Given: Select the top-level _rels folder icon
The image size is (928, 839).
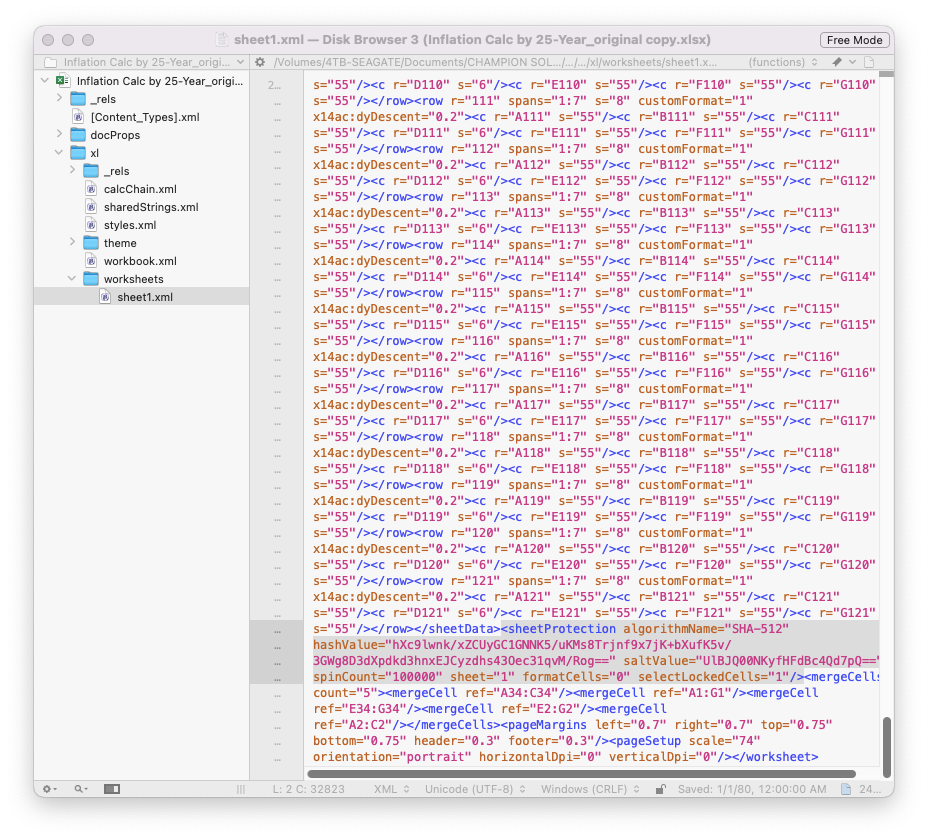Looking at the screenshot, I should (x=78, y=99).
